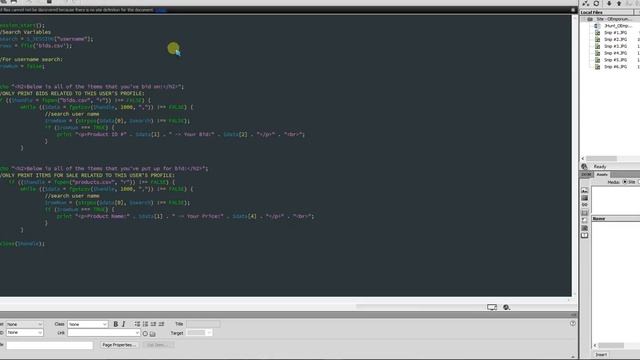The image size is (640, 360).
Task: Select Snip #4.JPG in Local Files
Action: pos(616,53)
